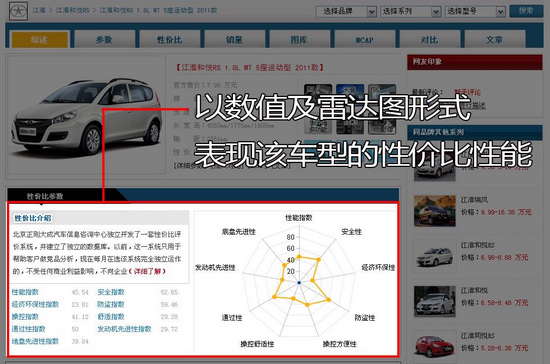
Task: Click the 59.46 anti-theft value
Action: [x=169, y=304]
